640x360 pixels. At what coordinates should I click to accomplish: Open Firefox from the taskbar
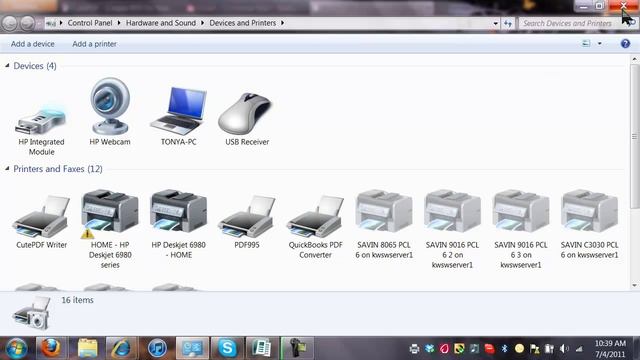tap(51, 348)
